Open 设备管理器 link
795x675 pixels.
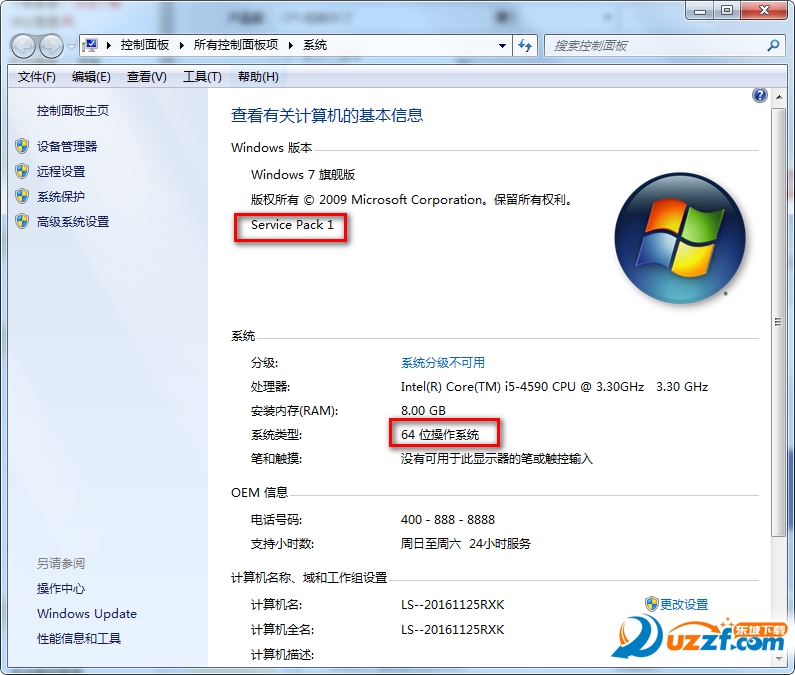point(67,147)
